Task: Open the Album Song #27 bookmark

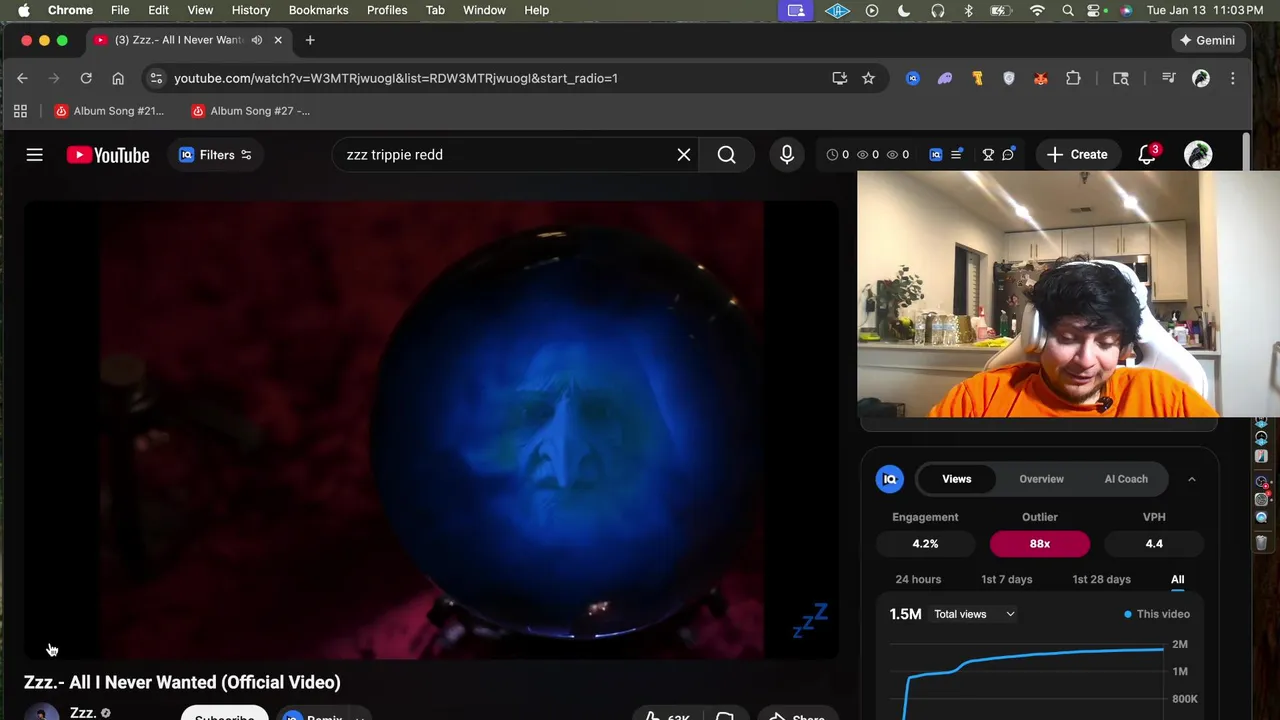Action: click(251, 111)
